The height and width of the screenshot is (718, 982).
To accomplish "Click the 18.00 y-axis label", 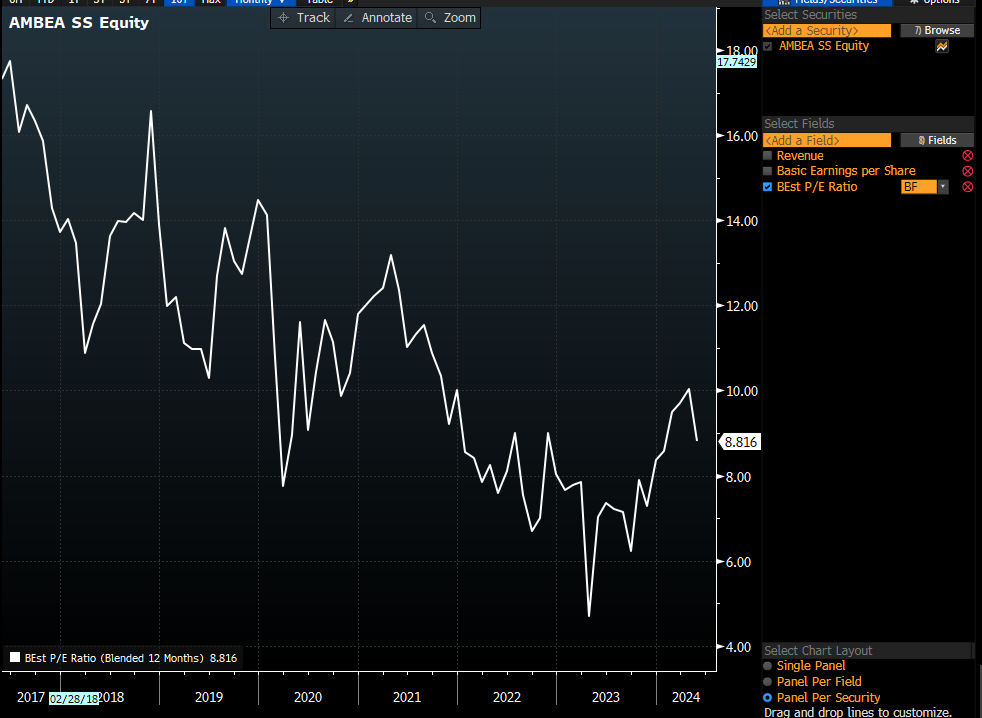I will (x=742, y=51).
